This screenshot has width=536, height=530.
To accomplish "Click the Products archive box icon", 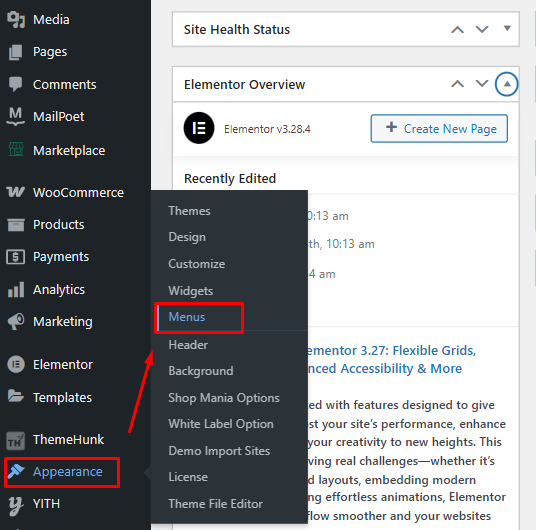I will [x=16, y=225].
